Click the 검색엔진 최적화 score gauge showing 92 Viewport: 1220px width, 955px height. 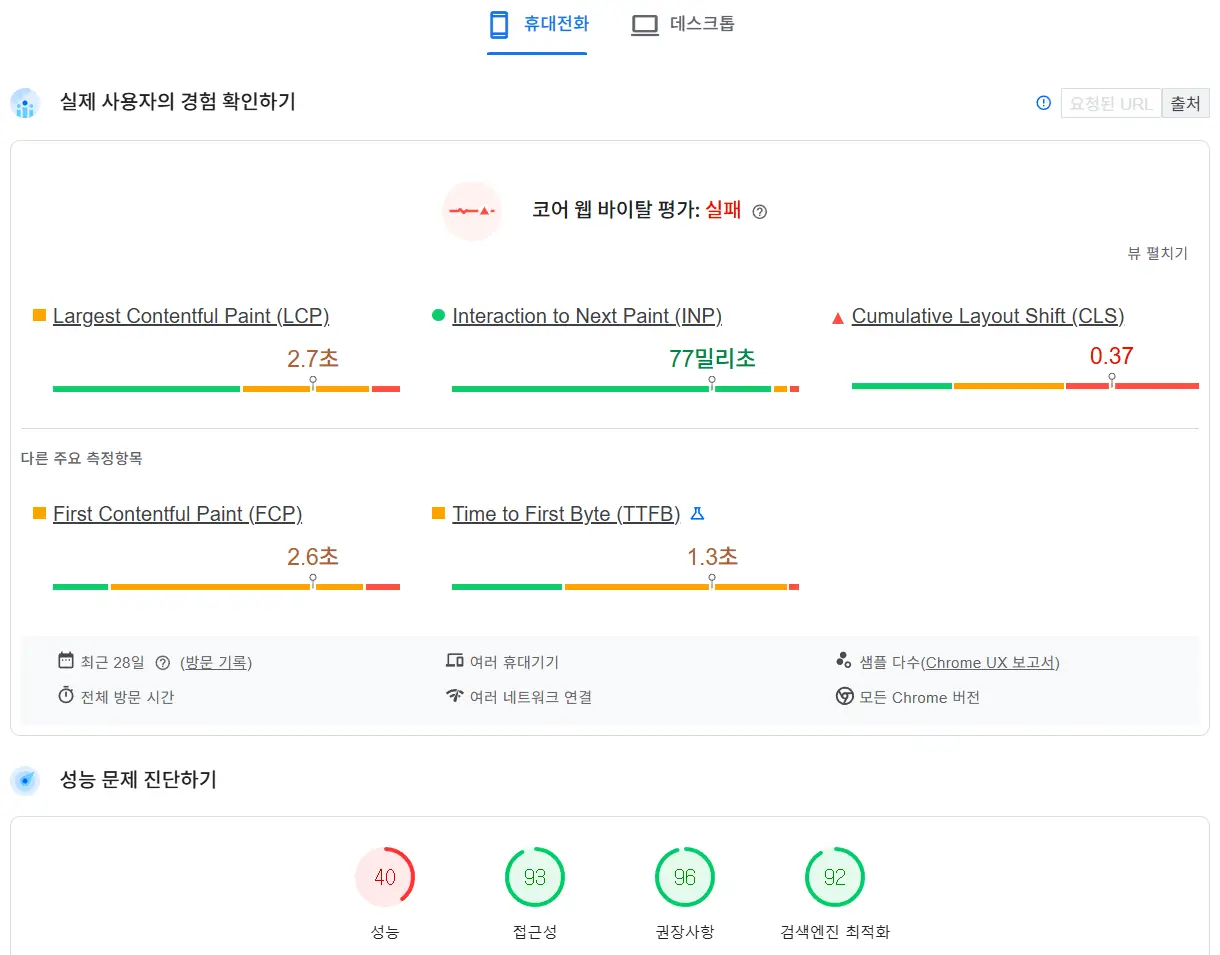pos(835,878)
